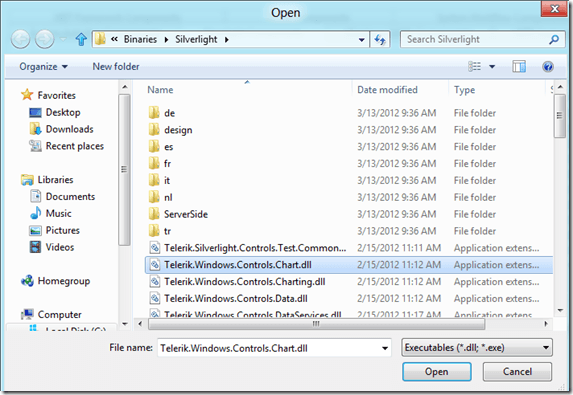Click the Back navigation arrow
This screenshot has height=395, width=573.
click(20, 39)
